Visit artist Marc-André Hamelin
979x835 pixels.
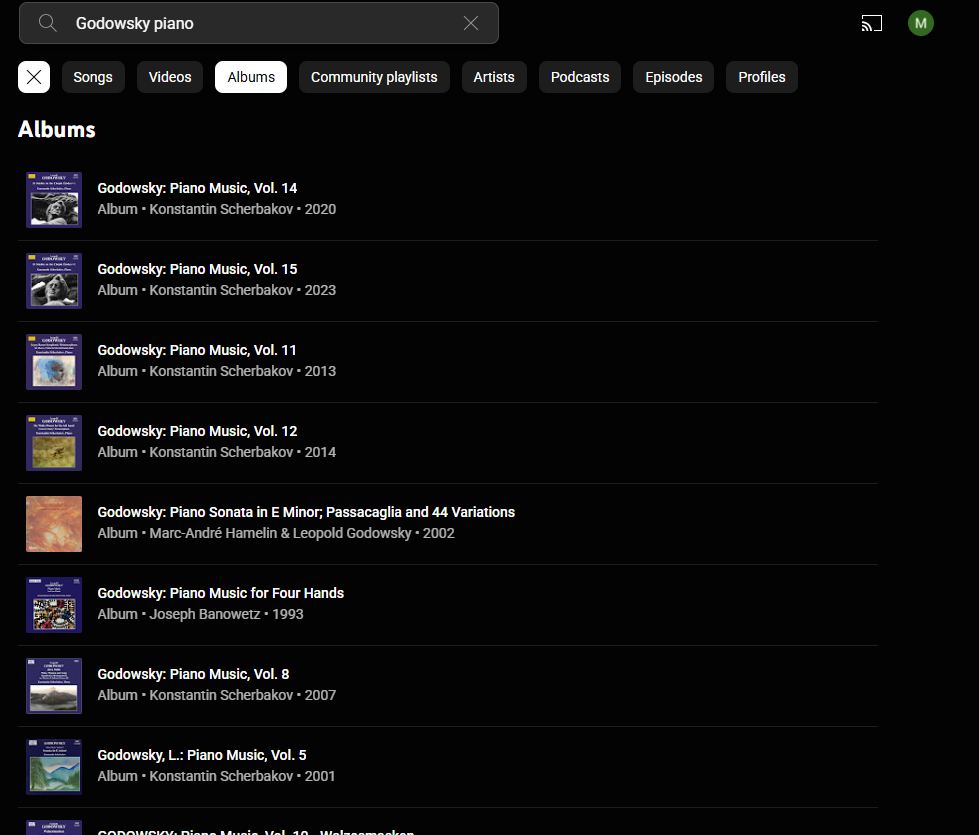pyautogui.click(x=213, y=533)
